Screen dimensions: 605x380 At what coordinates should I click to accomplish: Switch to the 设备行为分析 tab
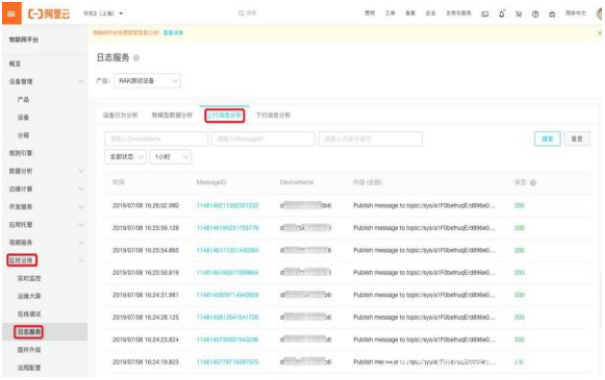click(120, 115)
